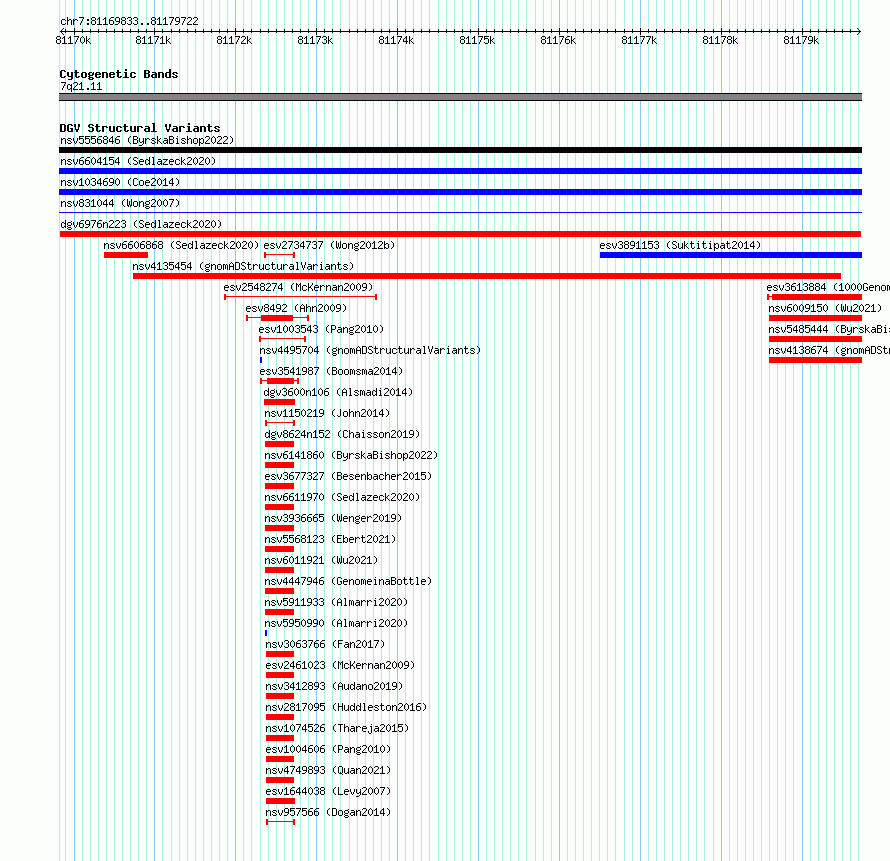Click esv1004606 (Pang2010) label

328,749
